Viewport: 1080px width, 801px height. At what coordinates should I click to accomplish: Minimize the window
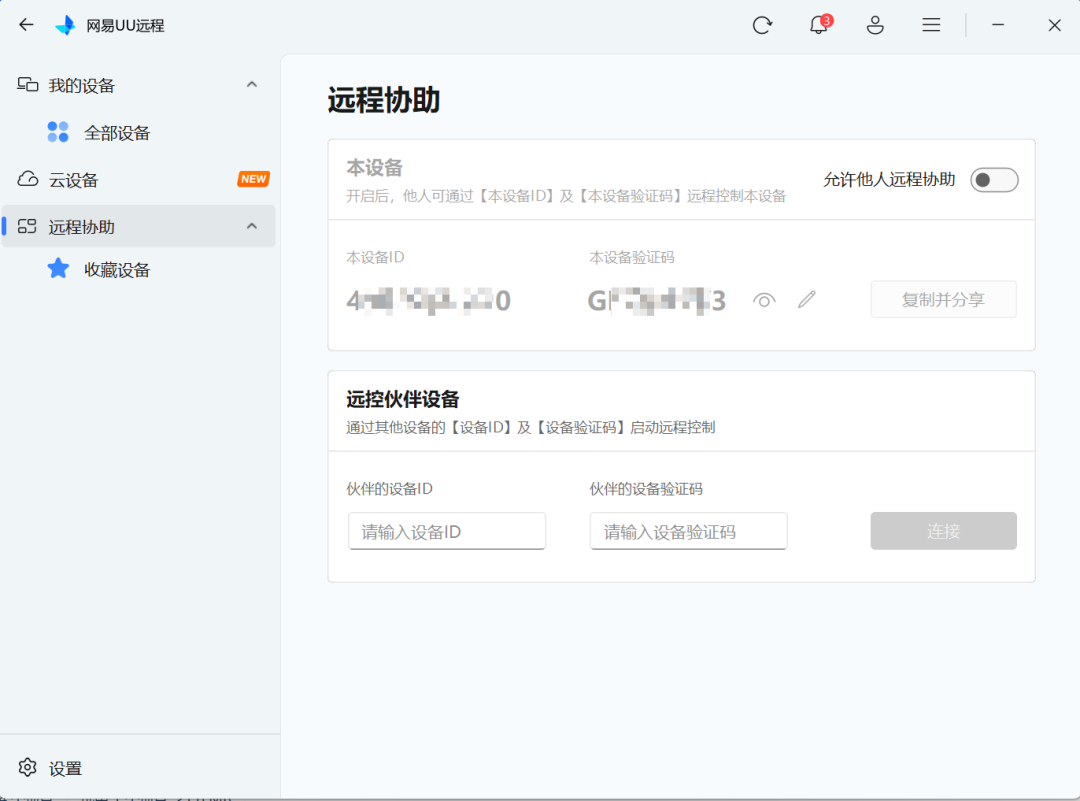(x=998, y=25)
